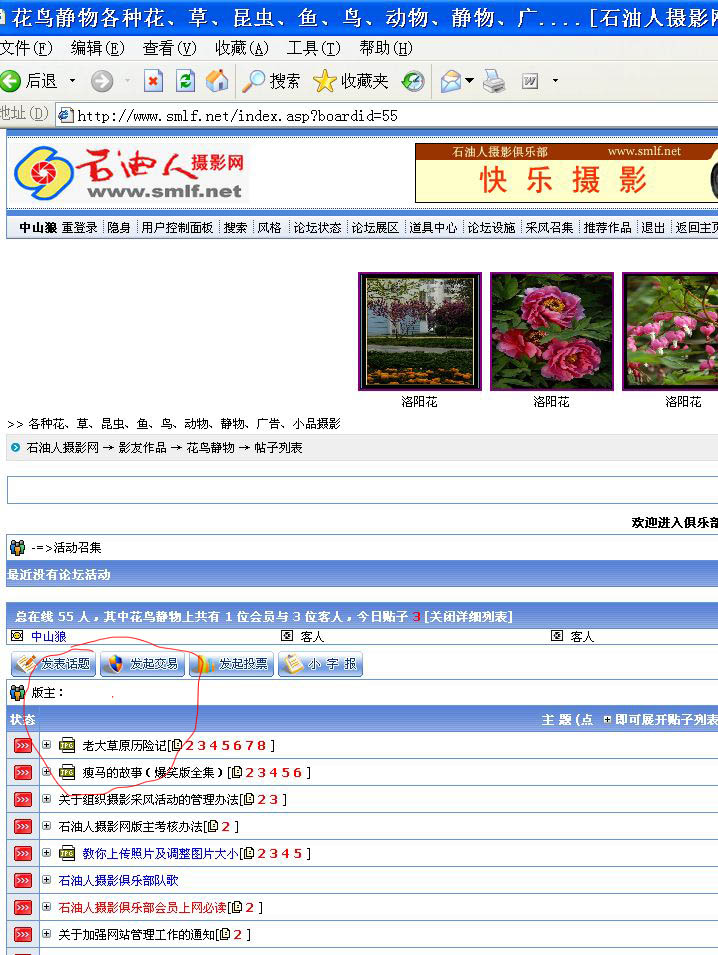Click the red status icon beside 老大草原历险记
The image size is (718, 955).
[23, 745]
